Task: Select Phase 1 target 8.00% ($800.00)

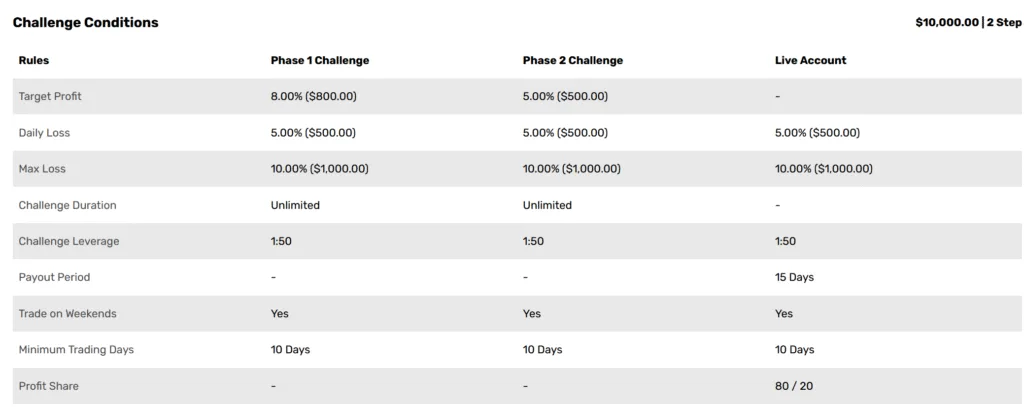Action: pos(314,96)
